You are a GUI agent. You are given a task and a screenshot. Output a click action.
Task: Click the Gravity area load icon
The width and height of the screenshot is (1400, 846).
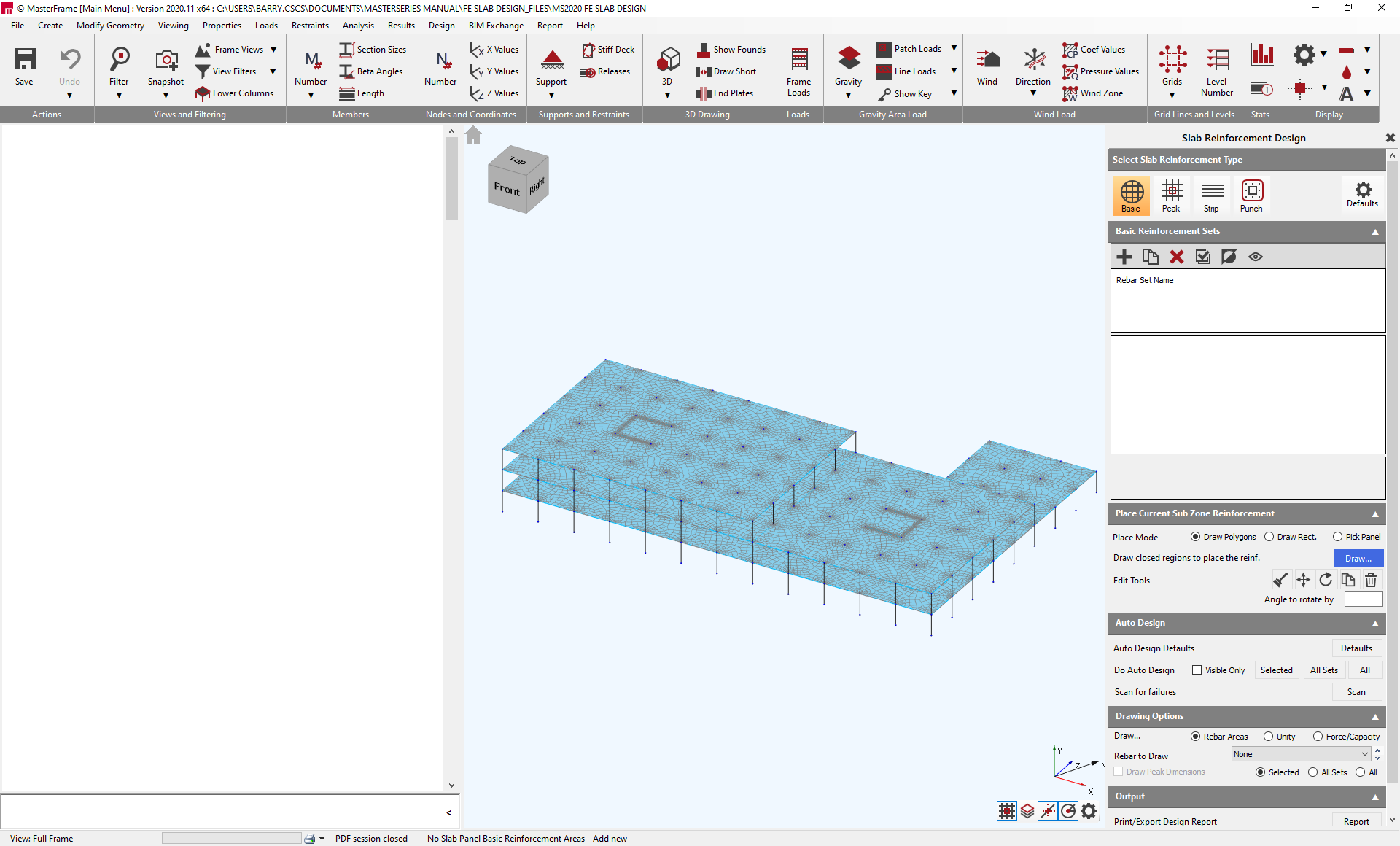(848, 66)
